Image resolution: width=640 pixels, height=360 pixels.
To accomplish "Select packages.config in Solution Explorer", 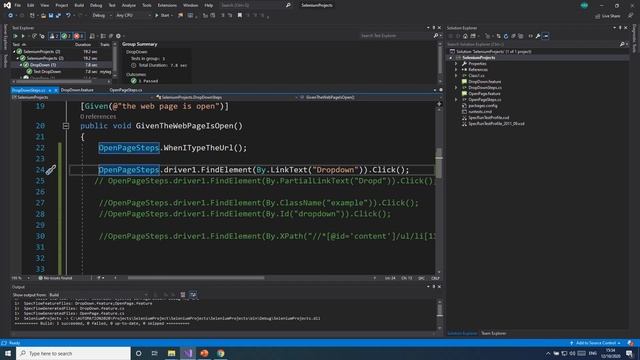I will click(482, 106).
